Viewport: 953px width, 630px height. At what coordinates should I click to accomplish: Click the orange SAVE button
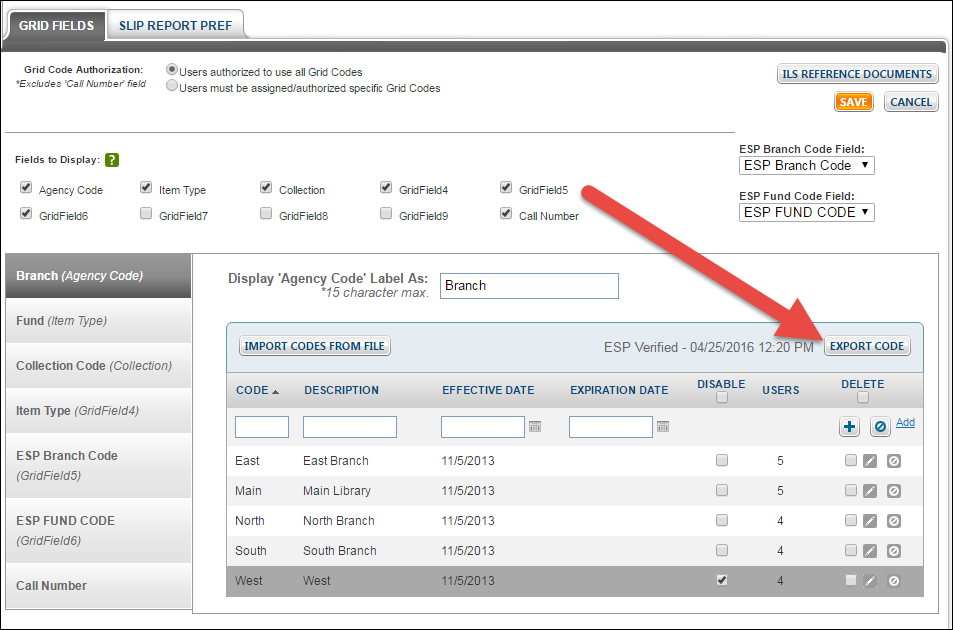pyautogui.click(x=853, y=101)
